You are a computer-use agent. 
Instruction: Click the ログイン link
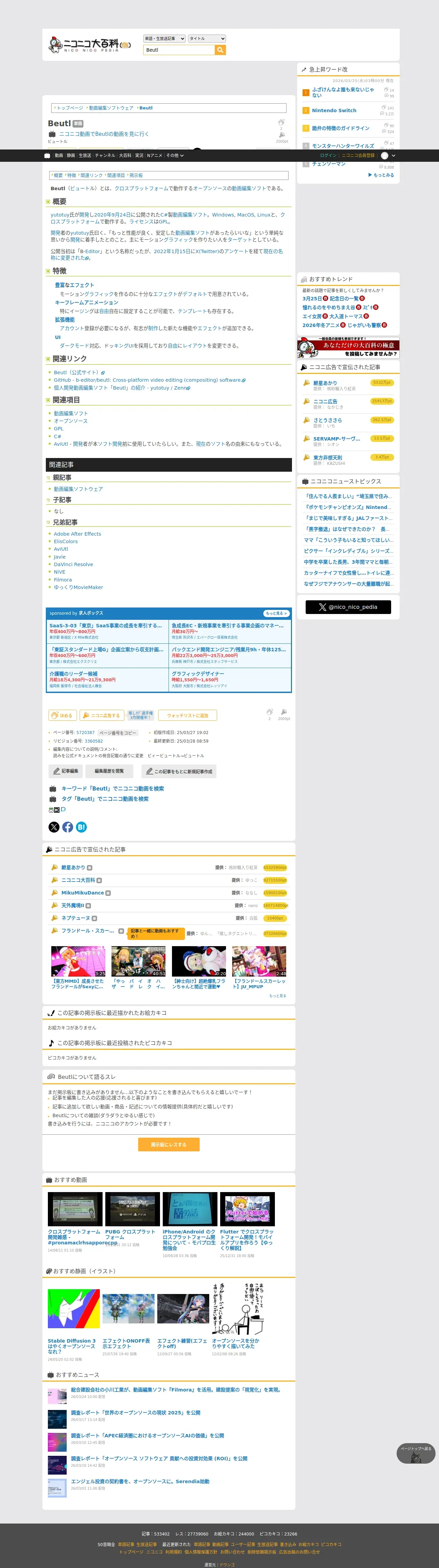[328, 155]
